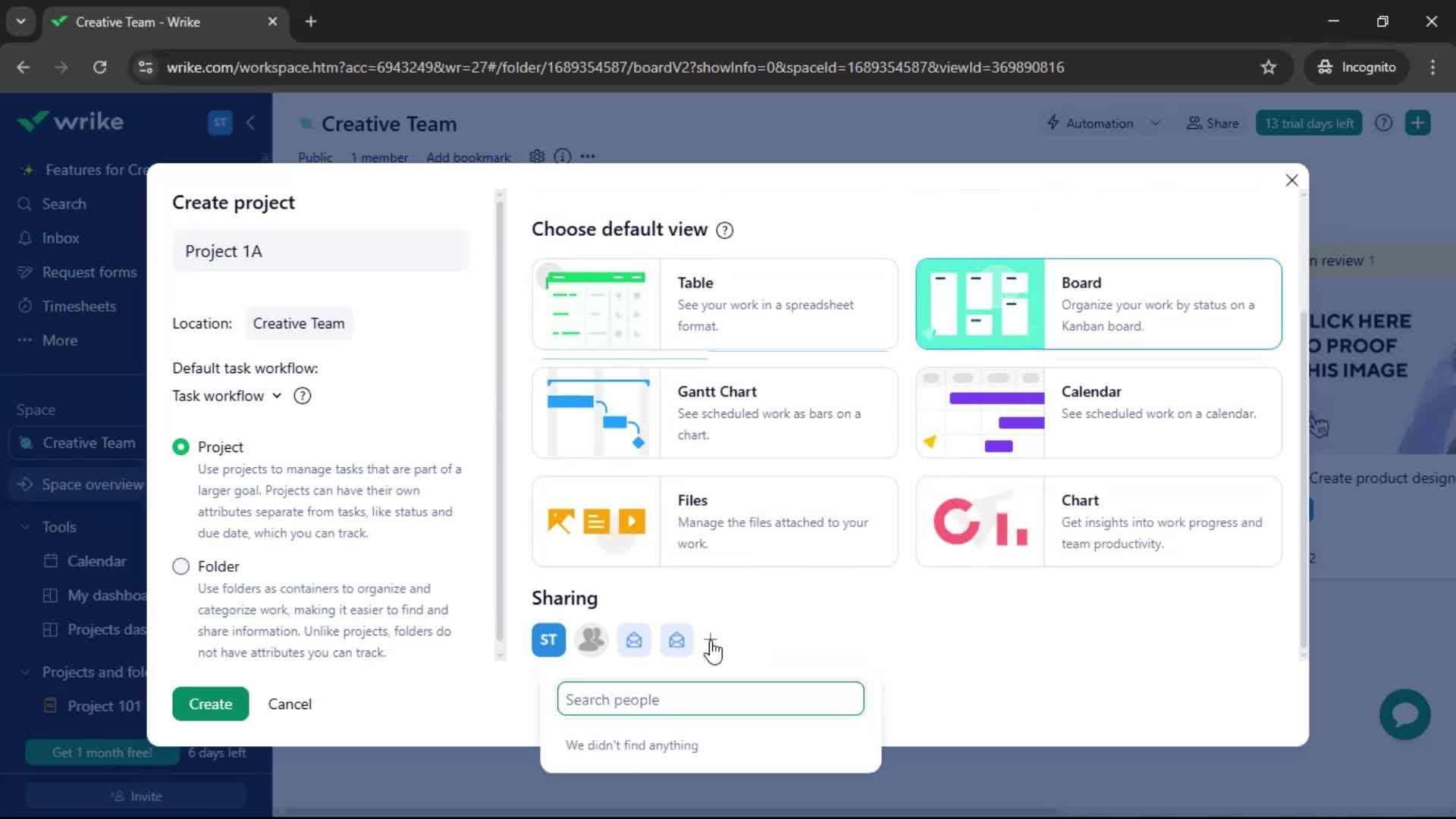Click the 1 member link

(x=379, y=157)
